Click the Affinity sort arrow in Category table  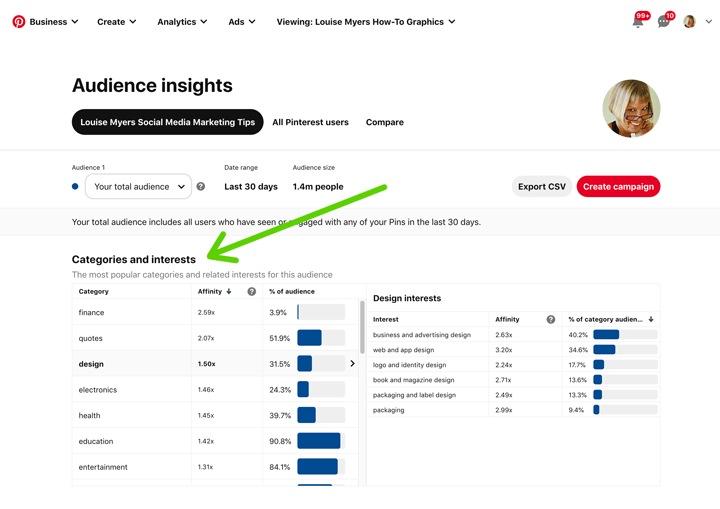point(229,291)
